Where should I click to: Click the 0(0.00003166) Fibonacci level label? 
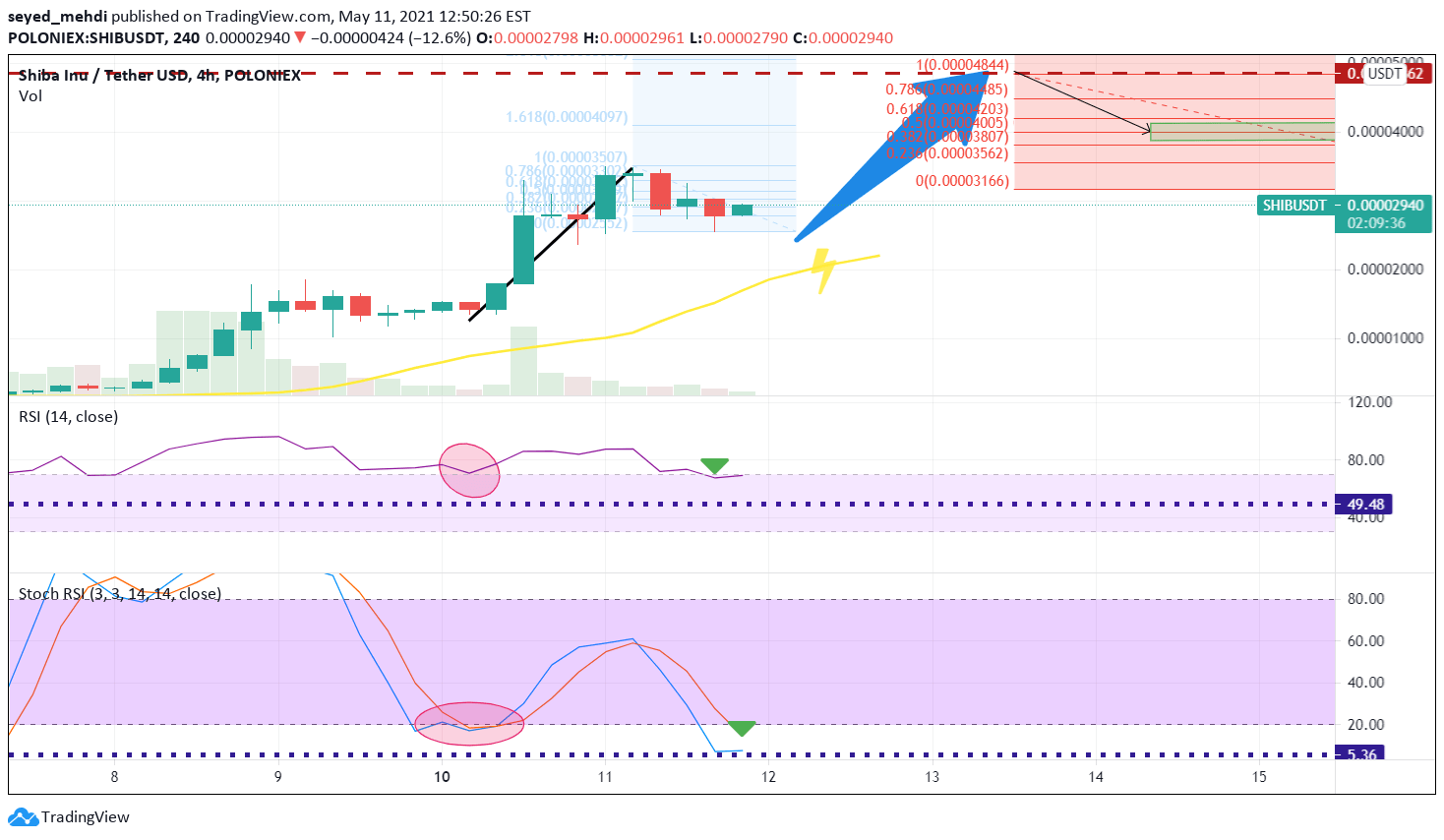pos(962,181)
